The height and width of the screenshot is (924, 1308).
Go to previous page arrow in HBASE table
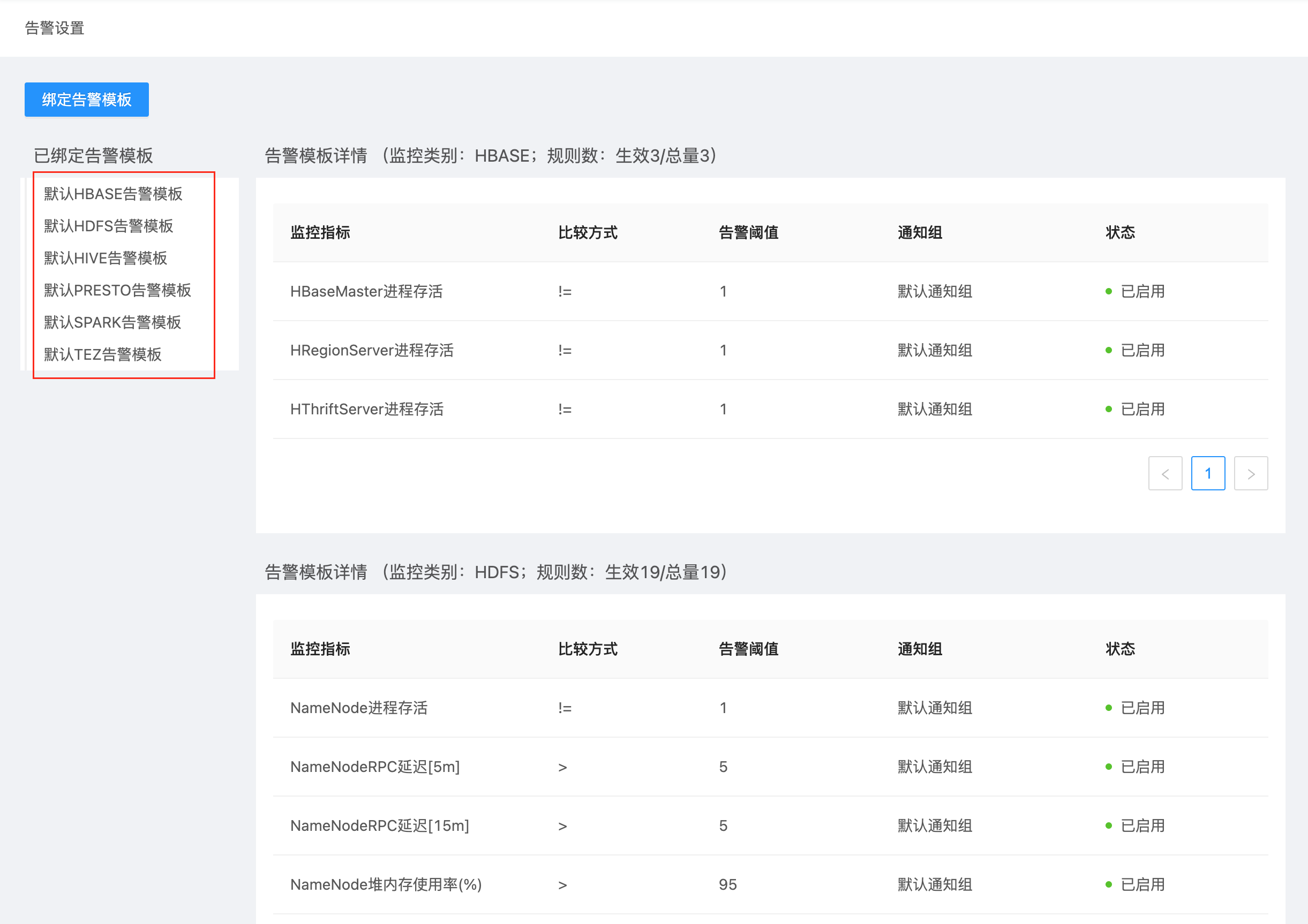[x=1165, y=474]
